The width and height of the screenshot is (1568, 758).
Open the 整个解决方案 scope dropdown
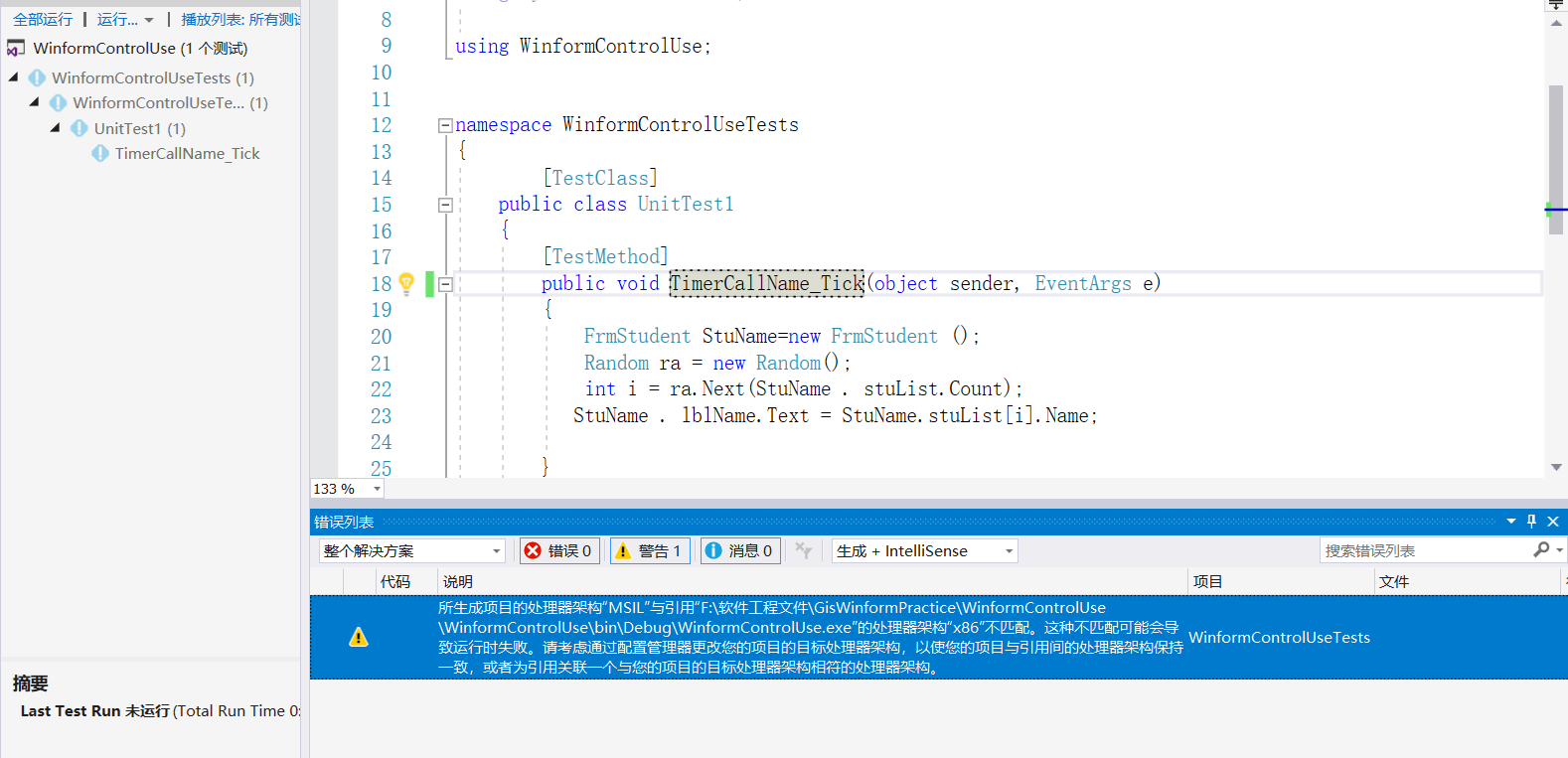pyautogui.click(x=412, y=550)
